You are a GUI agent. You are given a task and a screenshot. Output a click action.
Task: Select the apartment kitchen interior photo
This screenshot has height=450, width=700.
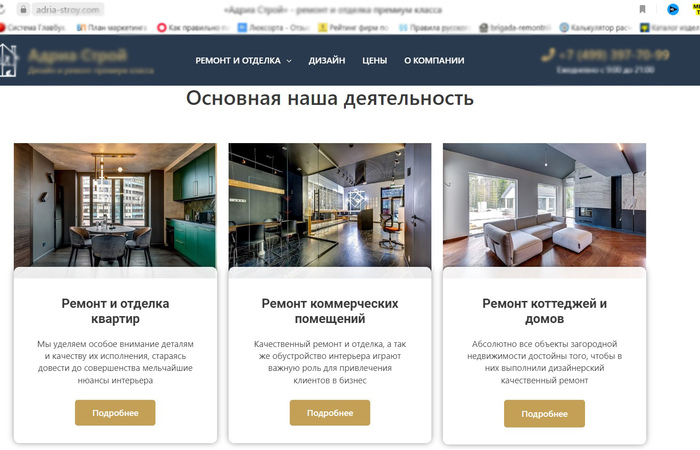115,205
